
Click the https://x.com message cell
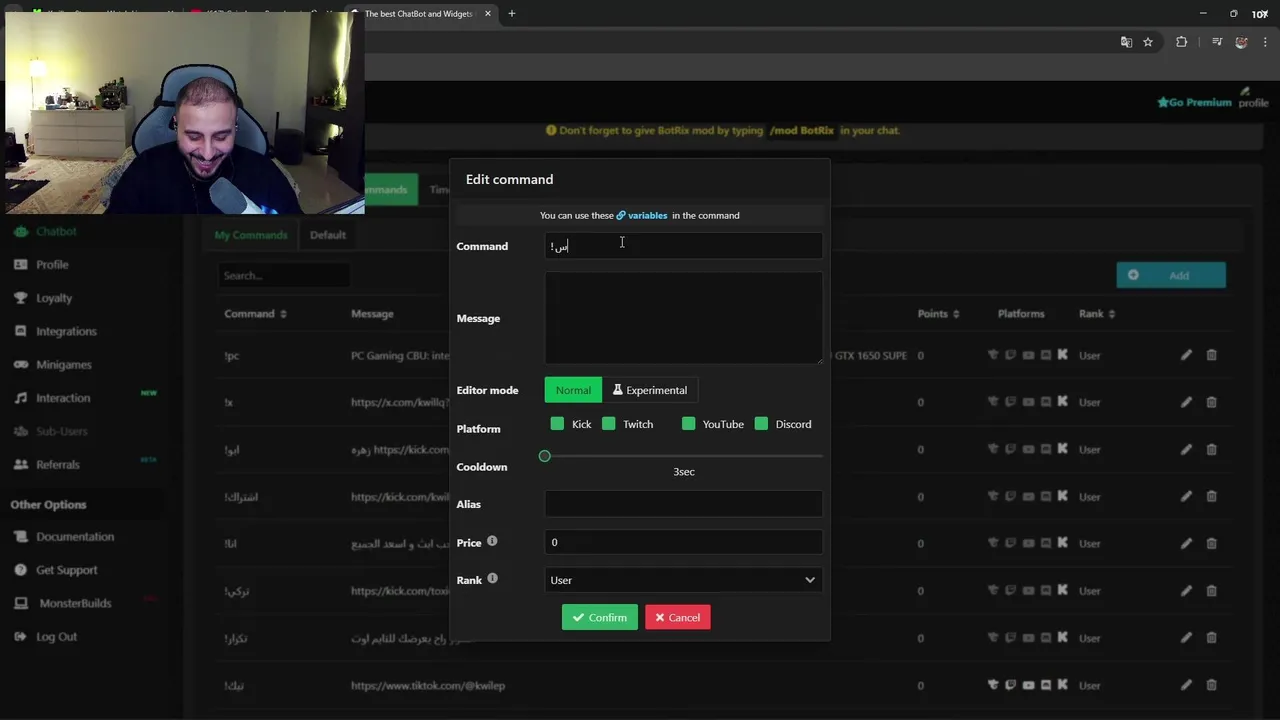click(x=400, y=402)
